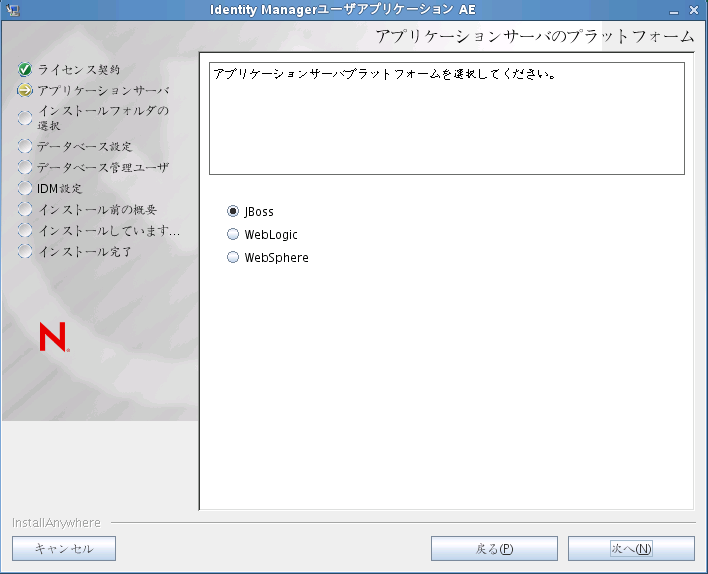Click the InstallAnywhere label
The height and width of the screenshot is (574, 708).
coord(56,523)
